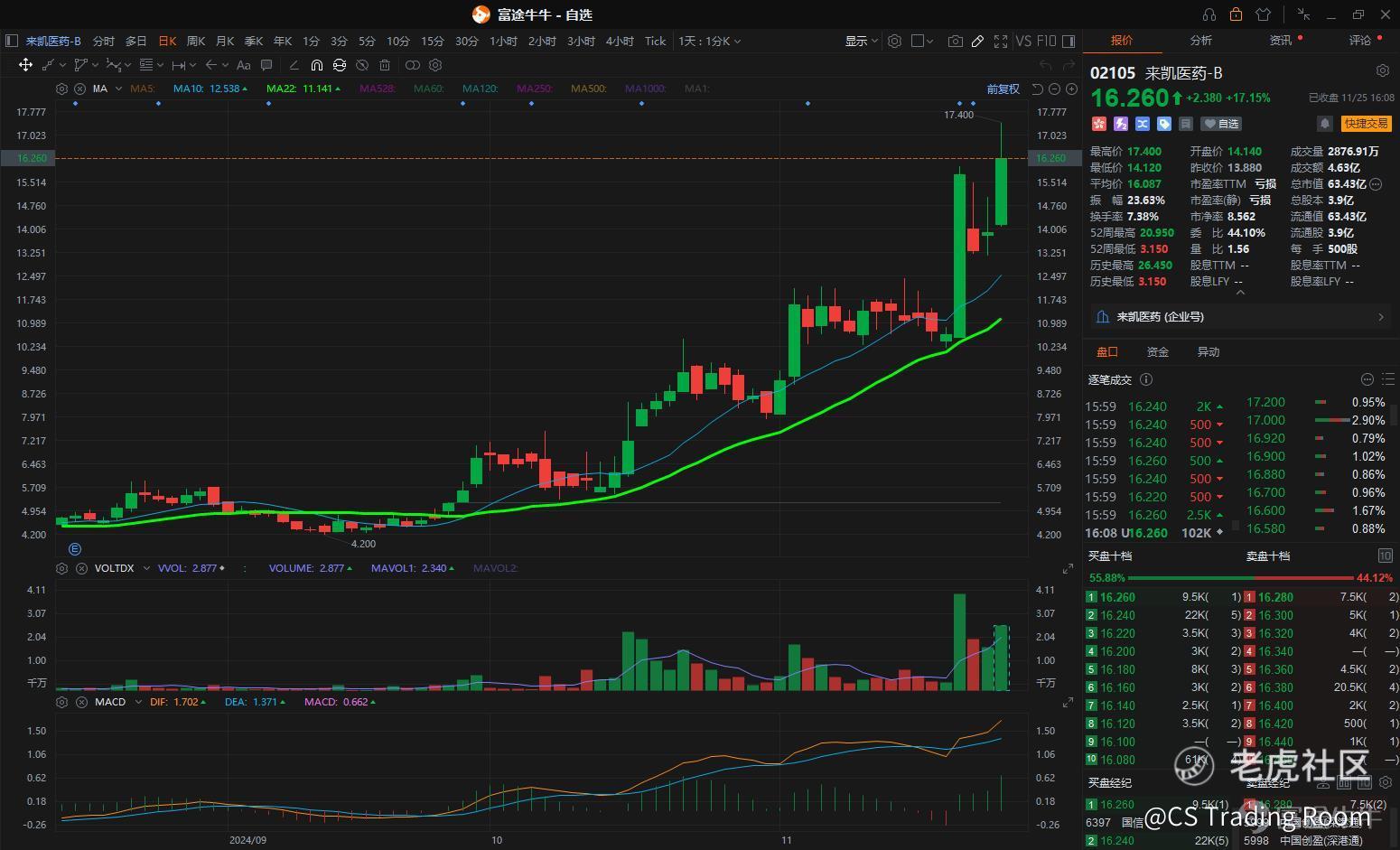The height and width of the screenshot is (850, 1400).
Task: Open MACD indicator settings gear
Action: [61, 702]
